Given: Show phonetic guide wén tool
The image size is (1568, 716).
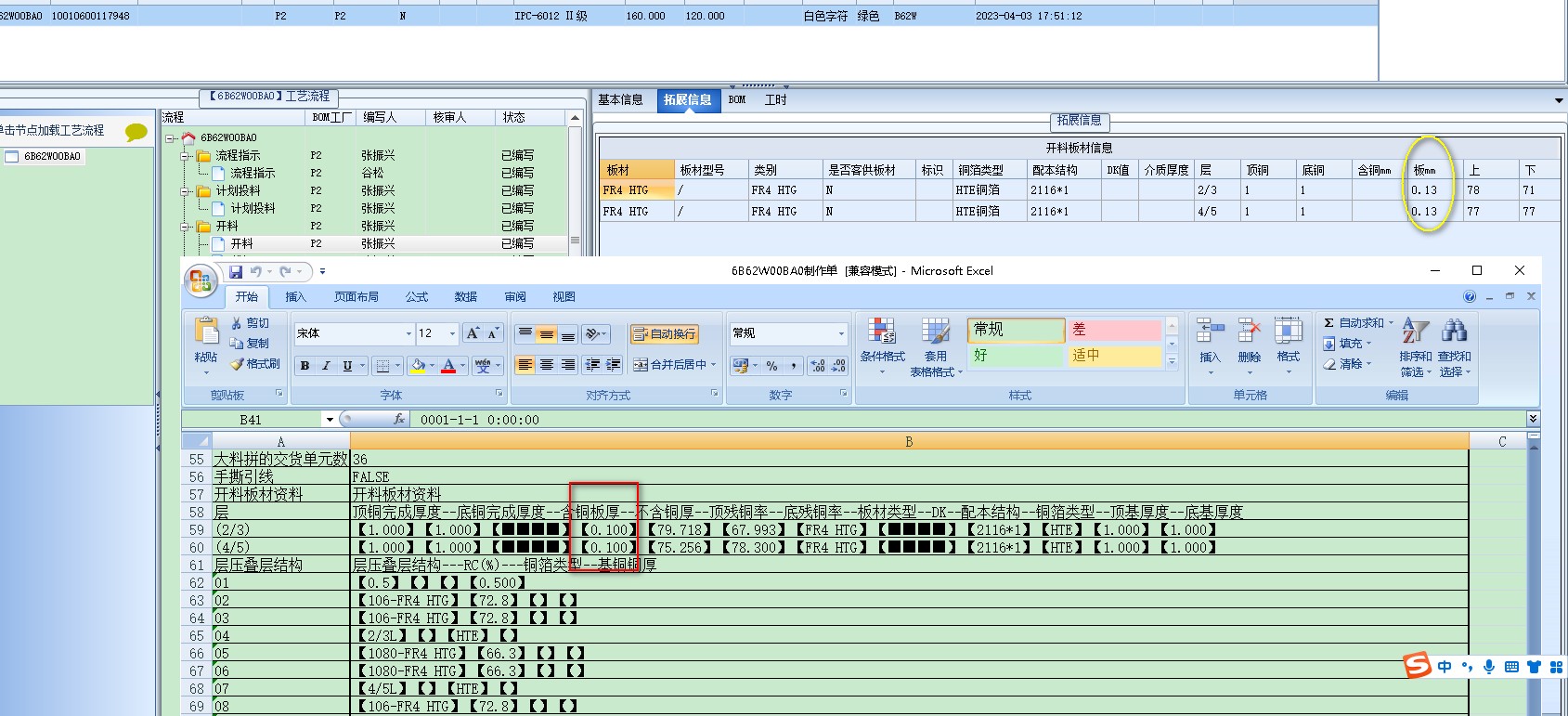Looking at the screenshot, I should tap(482, 366).
